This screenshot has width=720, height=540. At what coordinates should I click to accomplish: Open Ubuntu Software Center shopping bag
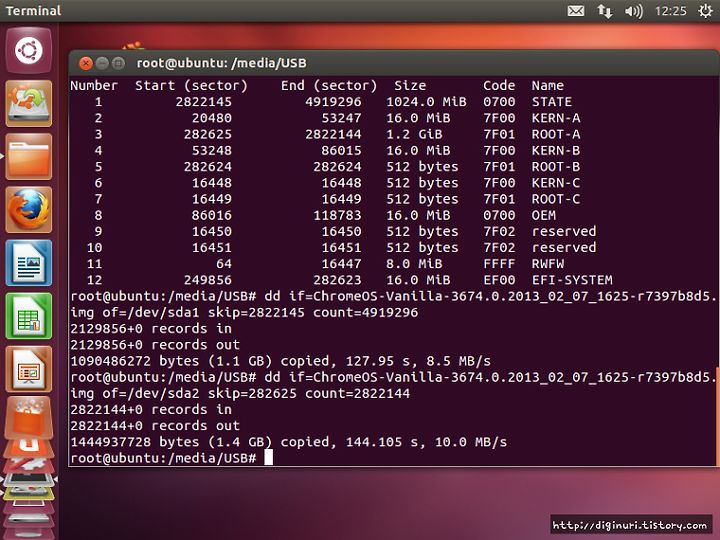tap(28, 419)
